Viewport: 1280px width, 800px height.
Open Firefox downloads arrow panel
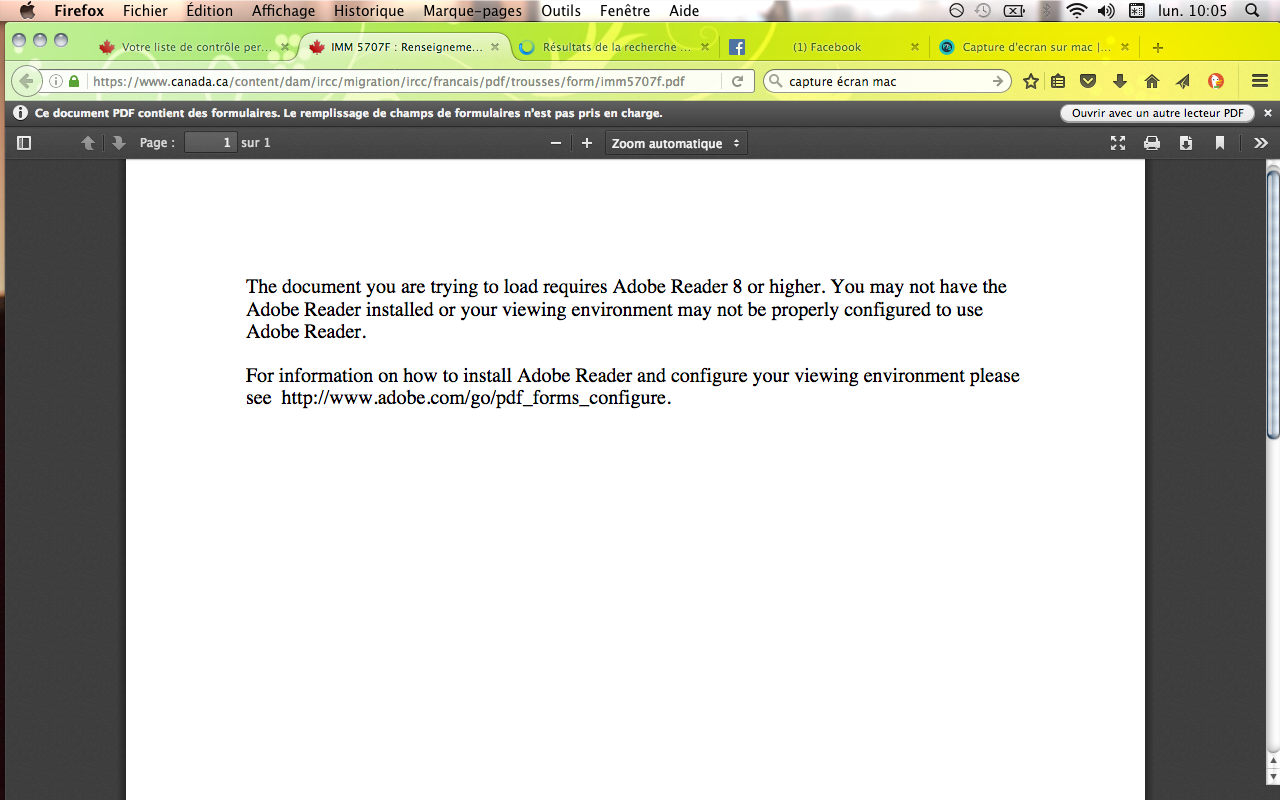coord(1120,81)
